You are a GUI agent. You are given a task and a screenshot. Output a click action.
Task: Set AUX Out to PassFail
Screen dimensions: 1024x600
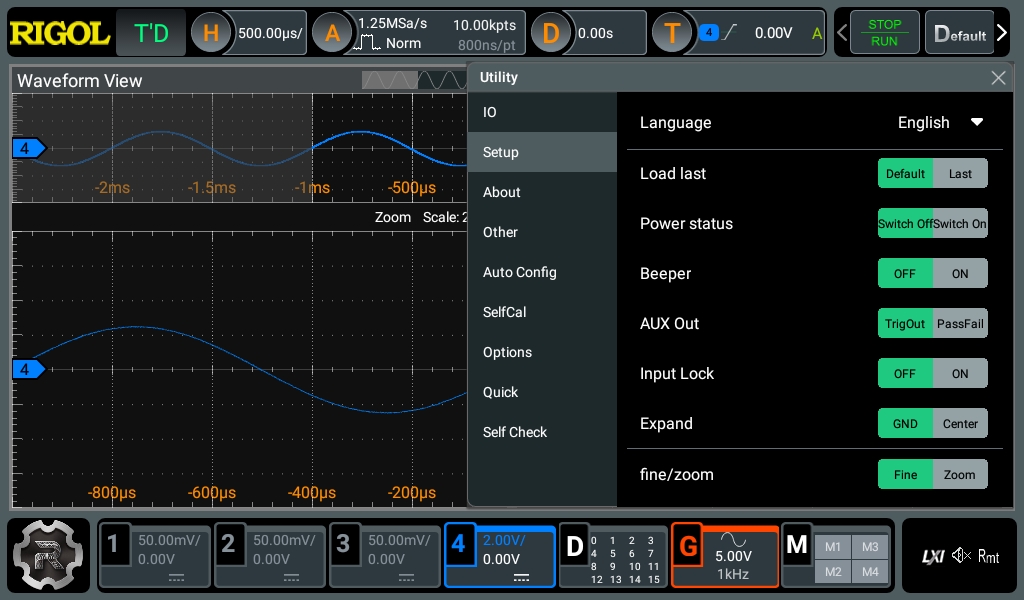[x=960, y=324]
